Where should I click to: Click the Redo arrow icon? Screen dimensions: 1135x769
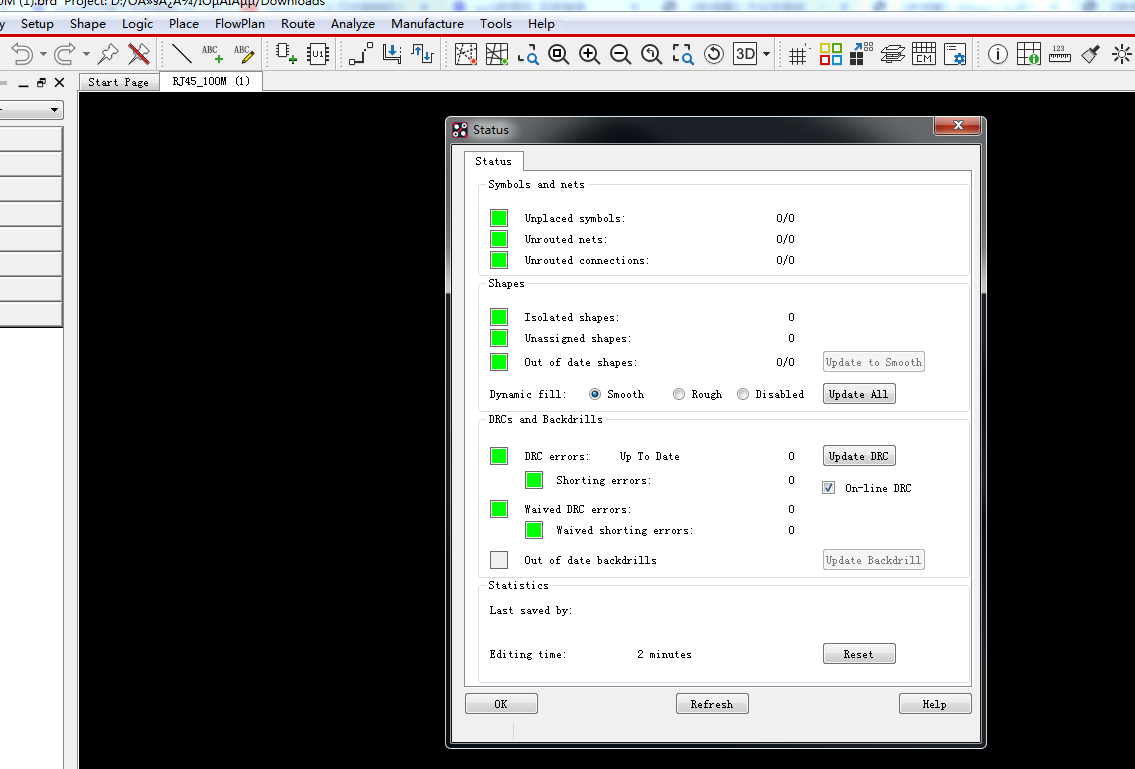pos(65,54)
